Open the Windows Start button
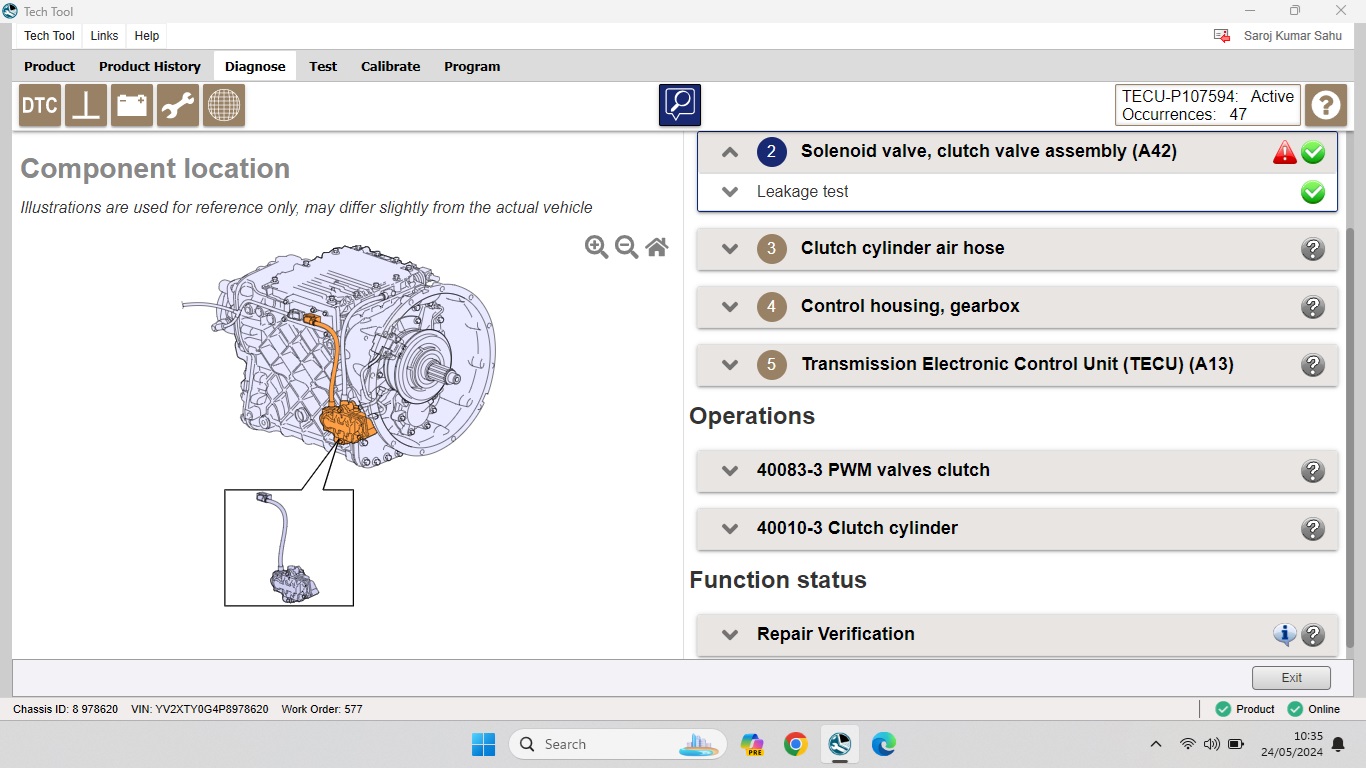 tap(484, 744)
